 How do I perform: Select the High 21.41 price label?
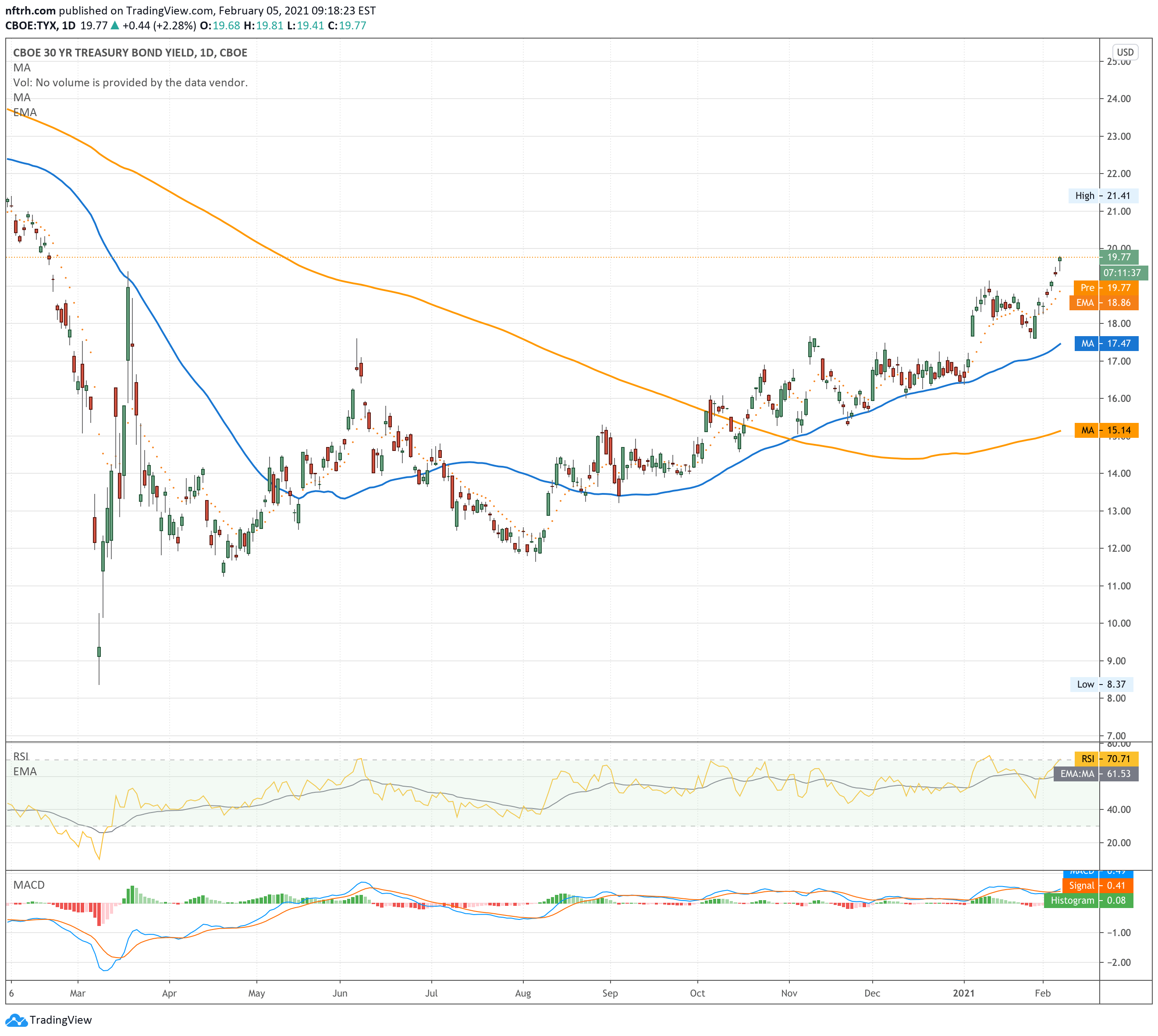tap(1103, 196)
